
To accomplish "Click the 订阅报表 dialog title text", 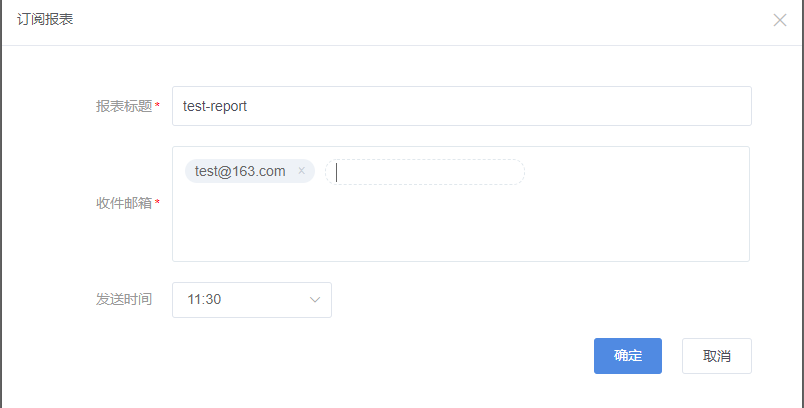I will pos(45,20).
